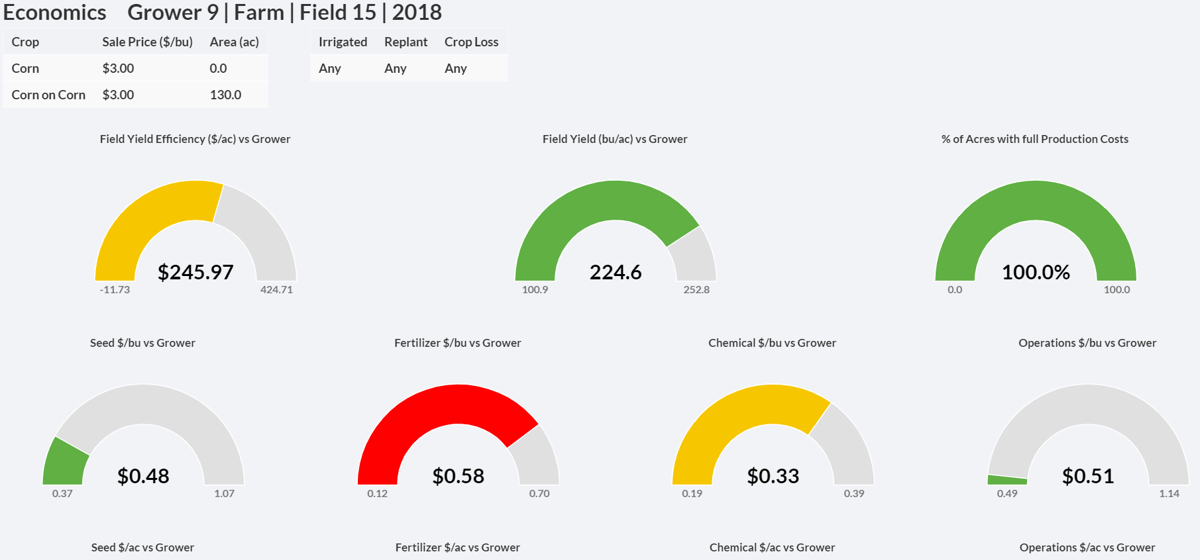Select the 'Corn on Corn' crop row
This screenshot has height=560, width=1200.
pos(48,95)
